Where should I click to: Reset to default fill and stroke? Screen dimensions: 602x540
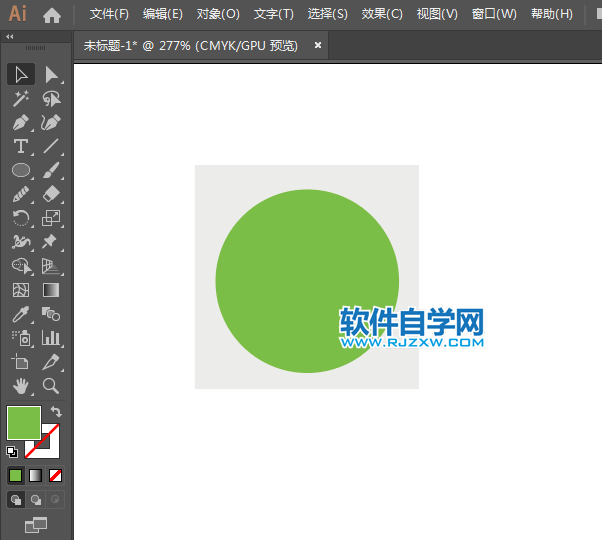click(x=12, y=452)
